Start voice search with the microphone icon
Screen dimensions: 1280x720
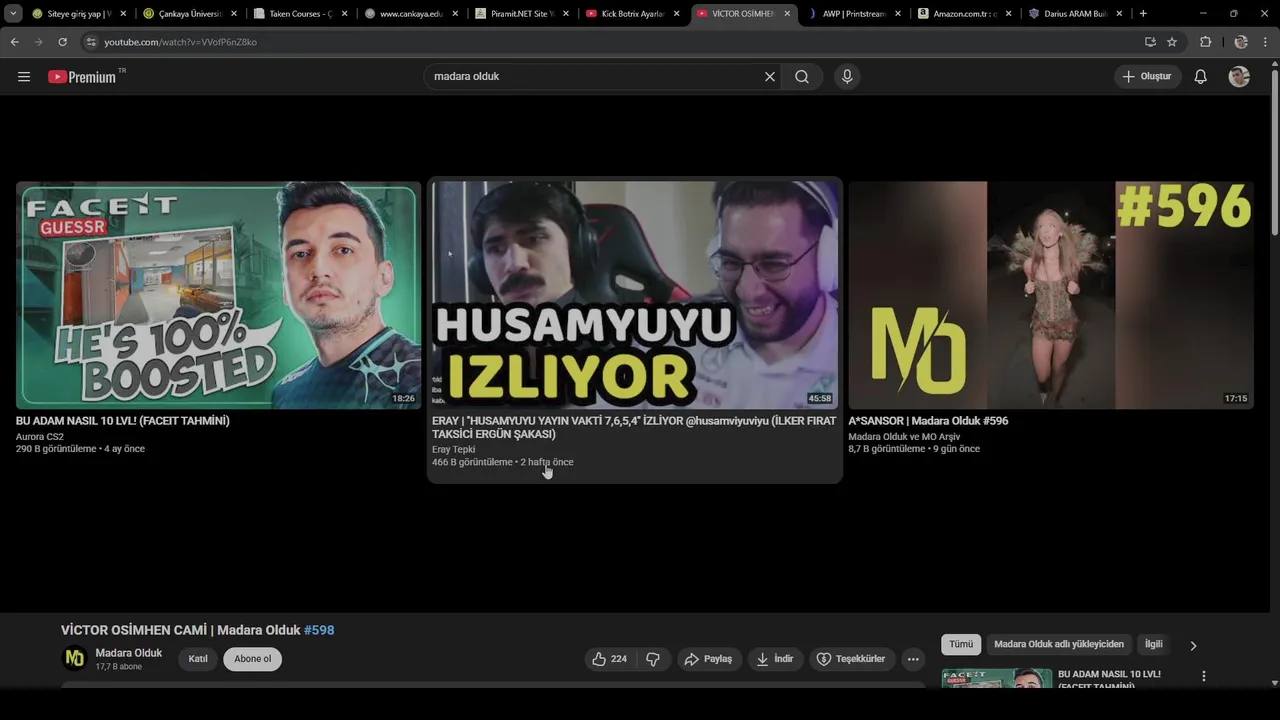(847, 77)
